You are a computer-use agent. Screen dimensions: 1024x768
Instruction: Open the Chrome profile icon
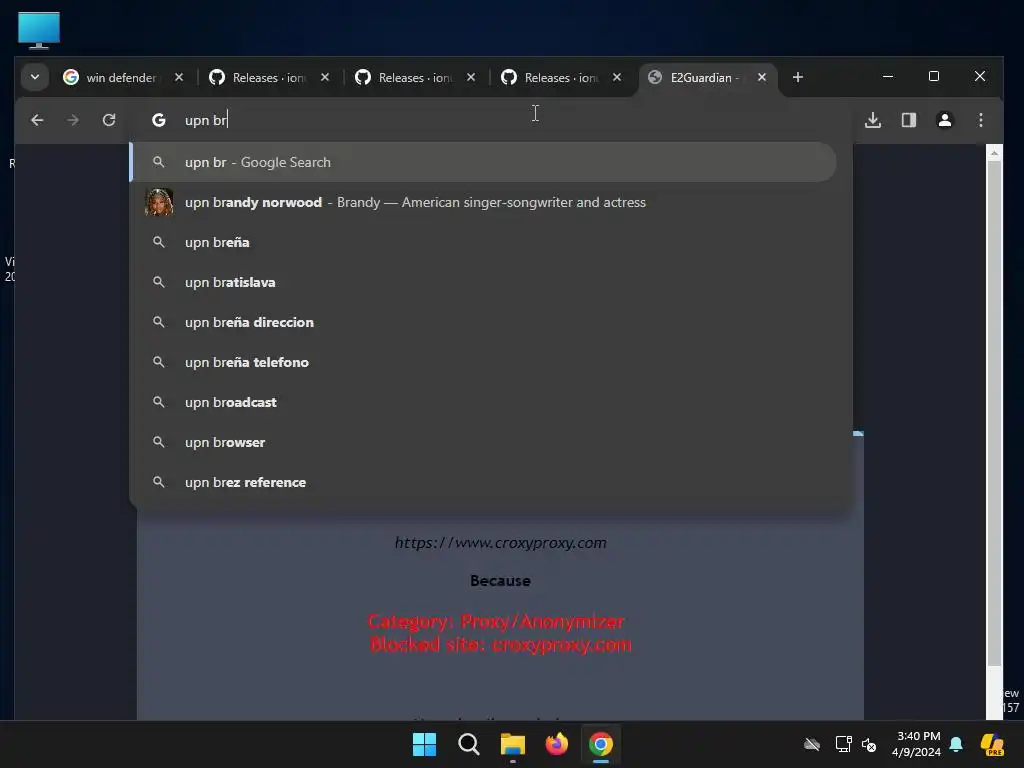click(x=944, y=120)
